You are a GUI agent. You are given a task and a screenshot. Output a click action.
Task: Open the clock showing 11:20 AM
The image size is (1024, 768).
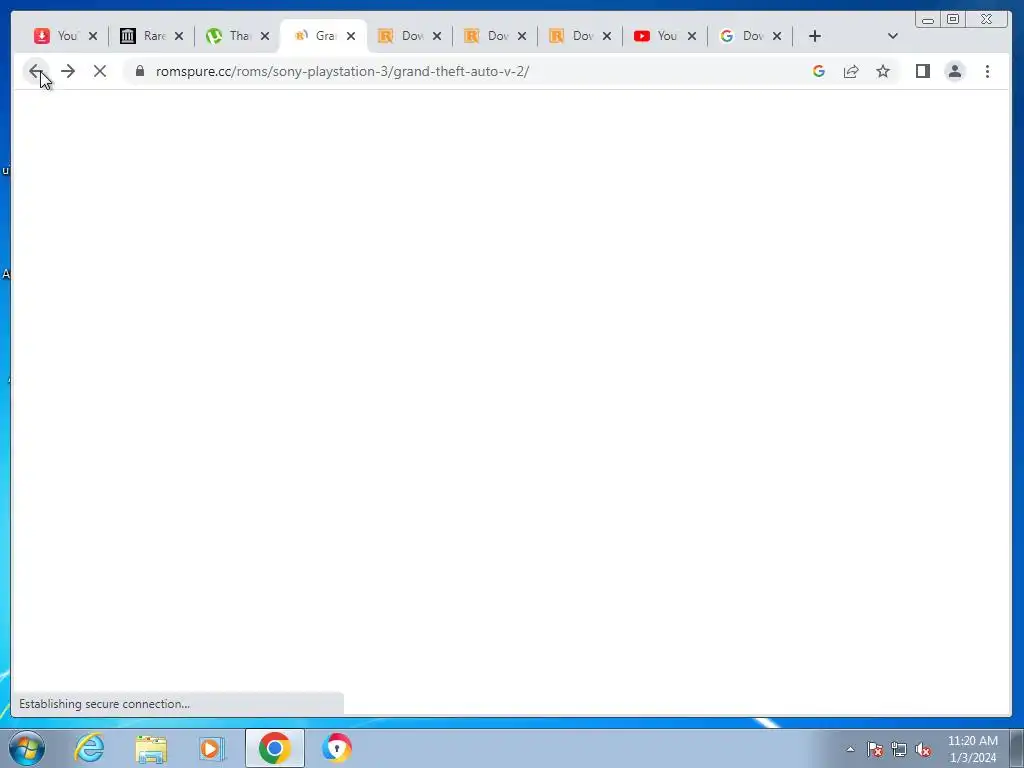click(972, 749)
